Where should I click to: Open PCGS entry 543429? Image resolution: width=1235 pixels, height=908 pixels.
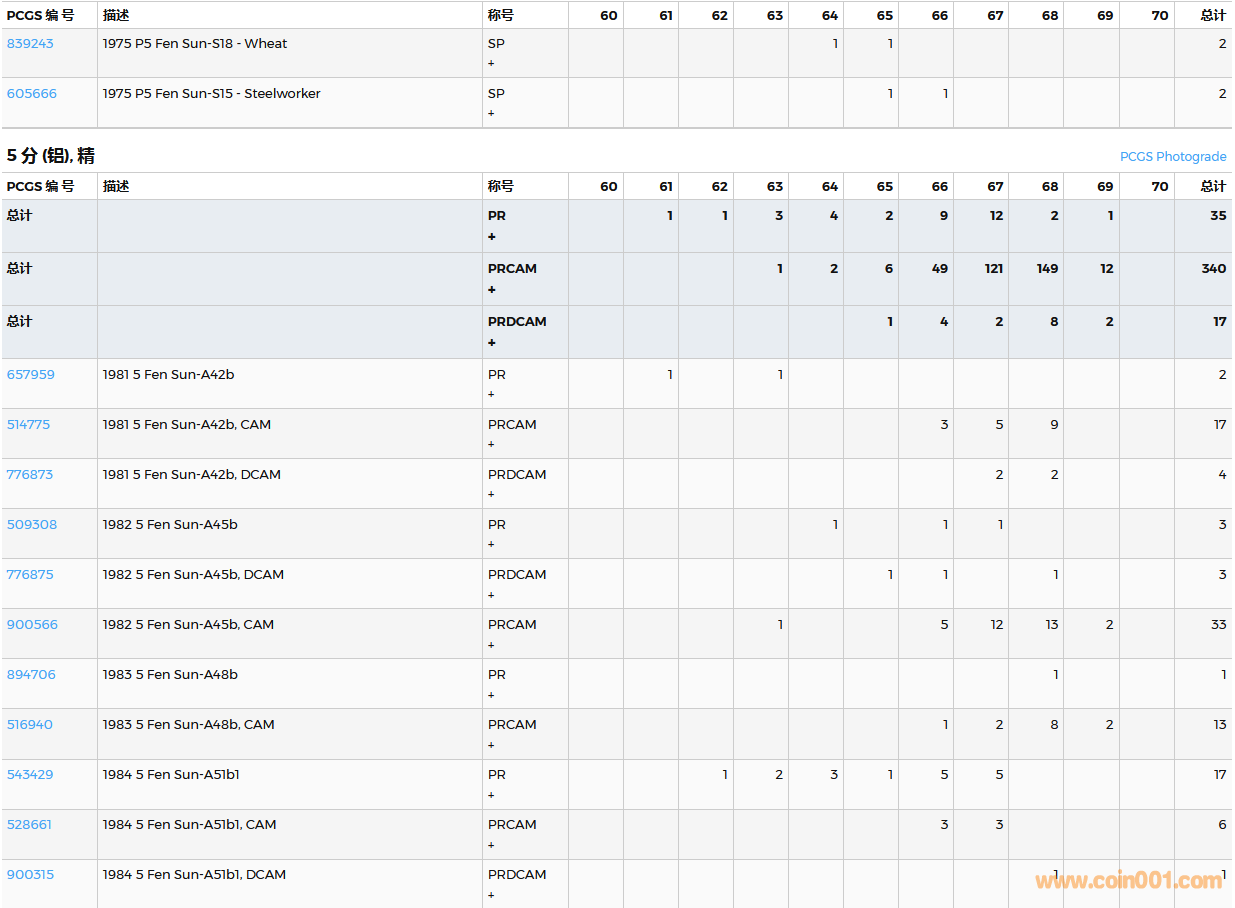coord(30,775)
